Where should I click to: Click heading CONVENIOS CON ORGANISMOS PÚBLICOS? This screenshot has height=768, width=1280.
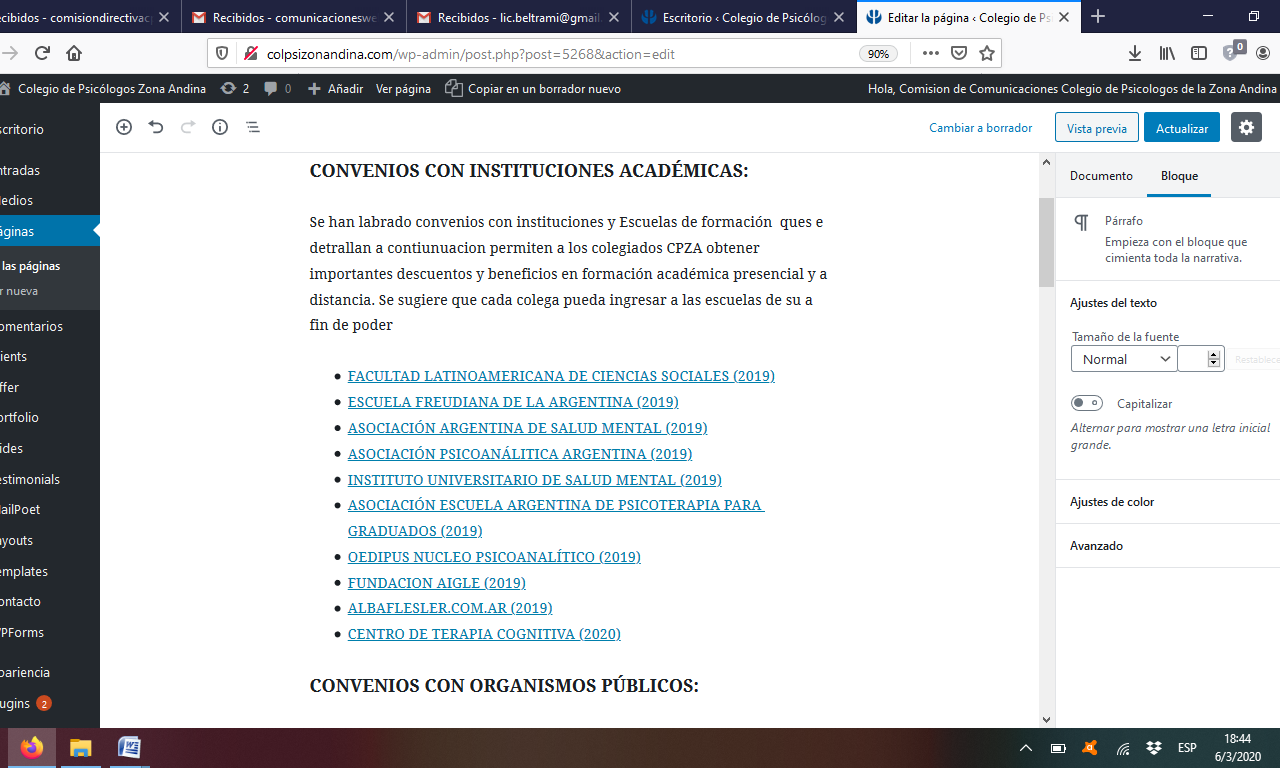pos(504,686)
